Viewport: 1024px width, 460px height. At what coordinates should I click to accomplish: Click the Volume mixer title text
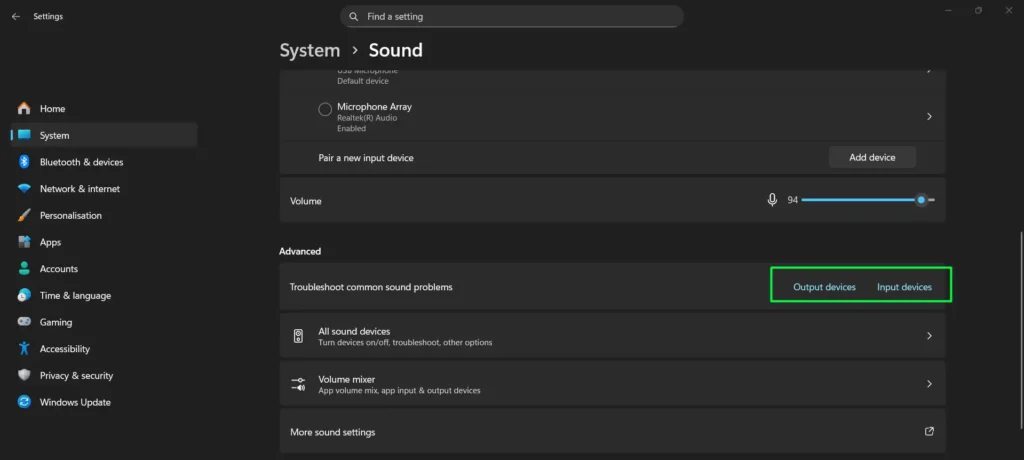[x=346, y=379]
